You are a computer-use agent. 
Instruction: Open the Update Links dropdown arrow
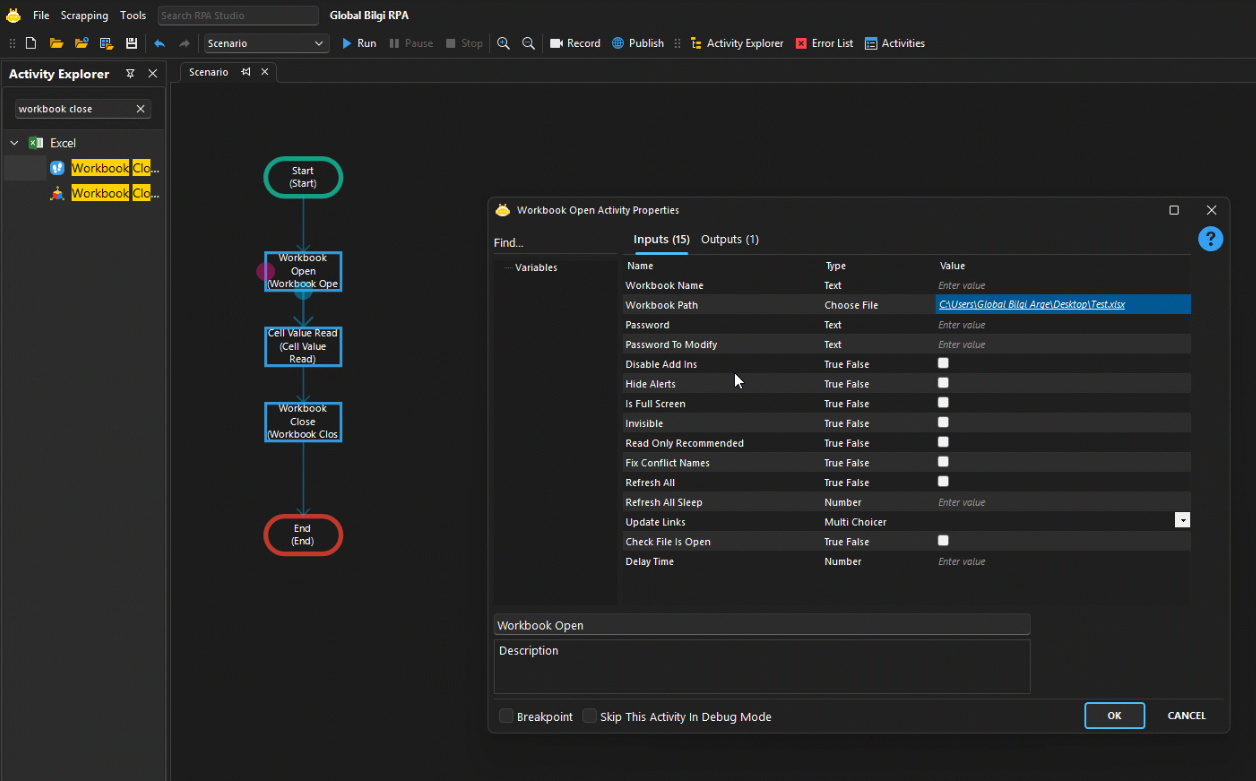pos(1182,521)
